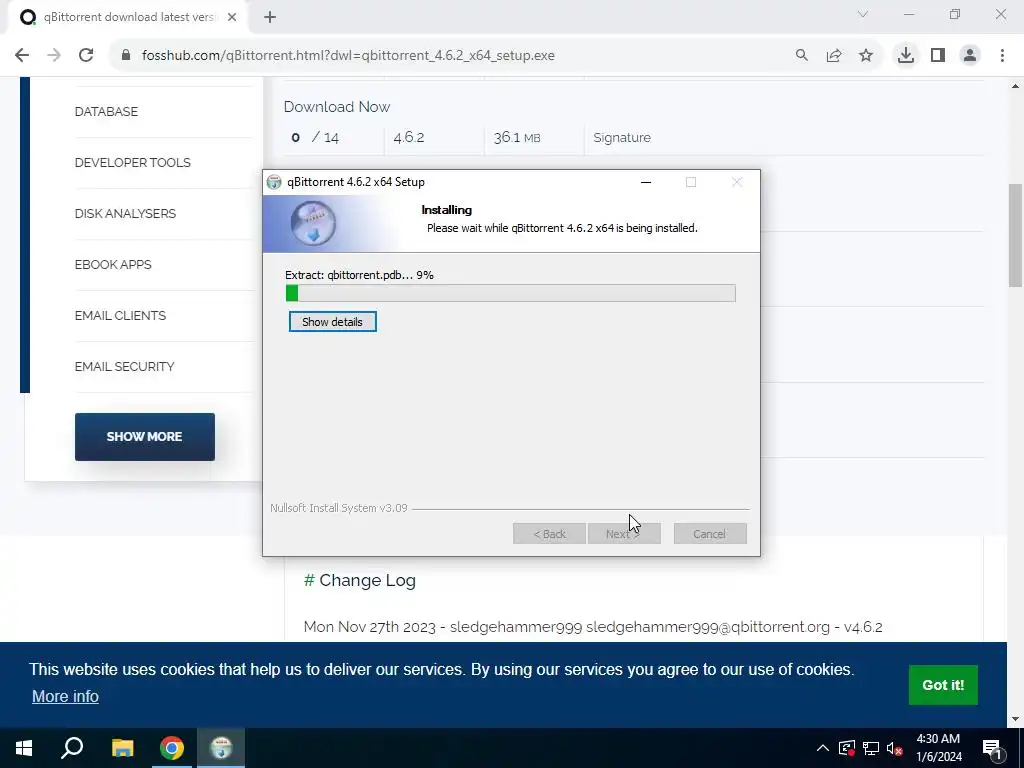Open the notification center icon
This screenshot has height=768, width=1024.
[x=991, y=748]
